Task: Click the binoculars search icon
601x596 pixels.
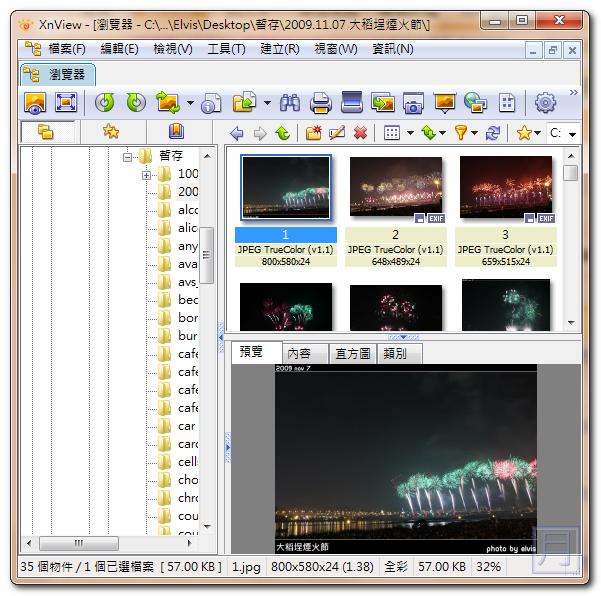Action: (290, 102)
